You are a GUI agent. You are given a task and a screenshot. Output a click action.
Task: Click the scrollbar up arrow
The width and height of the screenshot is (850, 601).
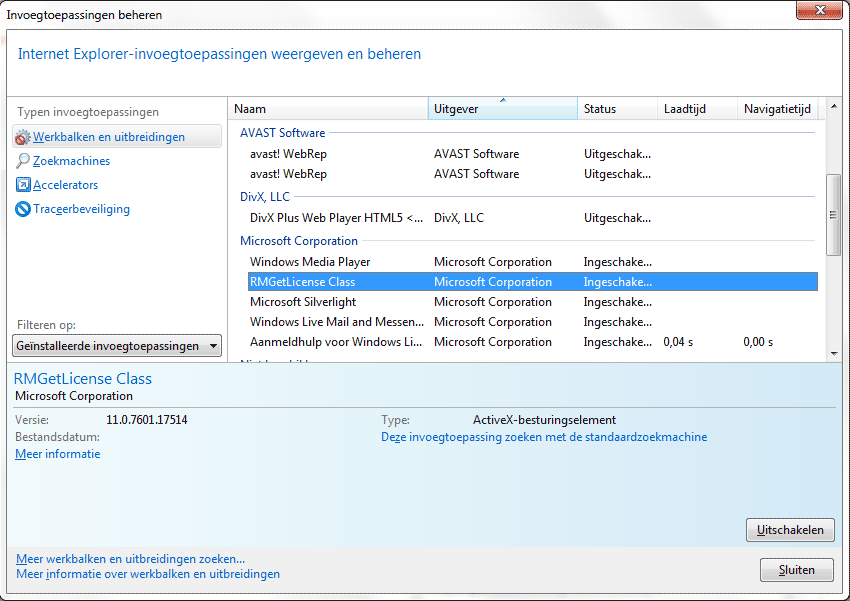coord(834,106)
